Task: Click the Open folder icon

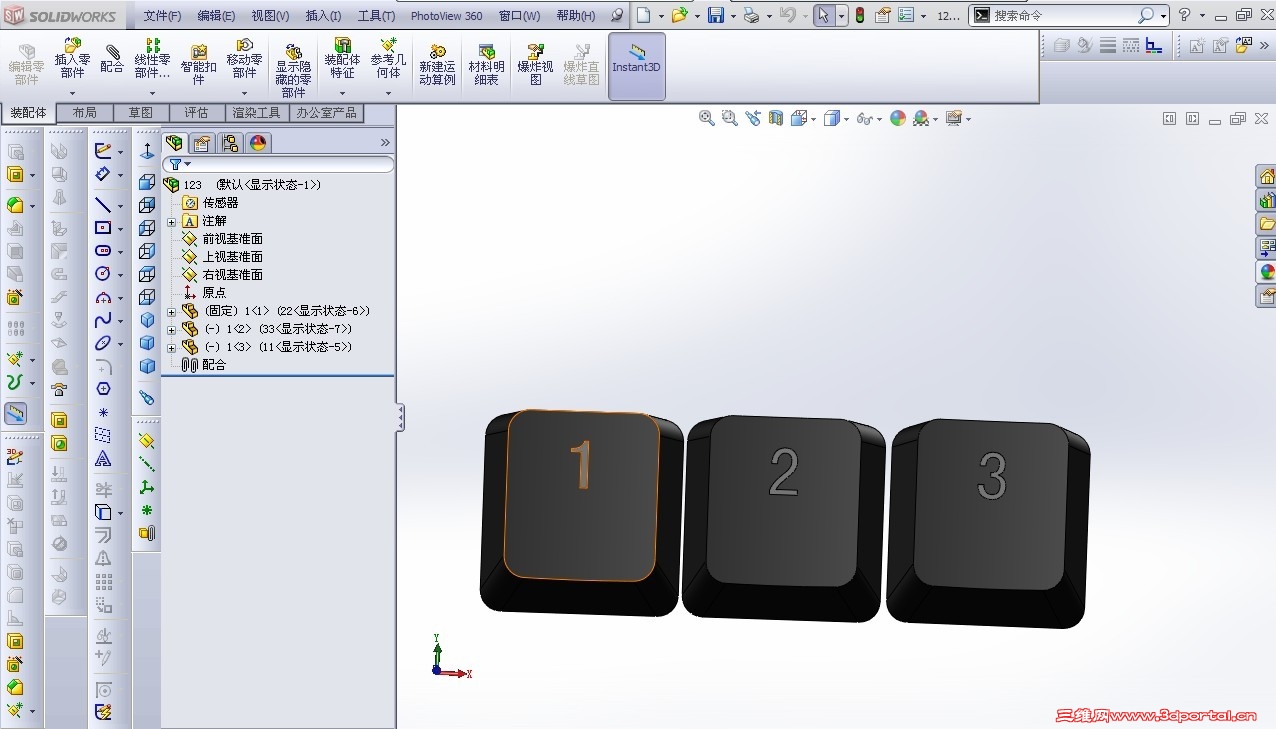Action: 680,15
